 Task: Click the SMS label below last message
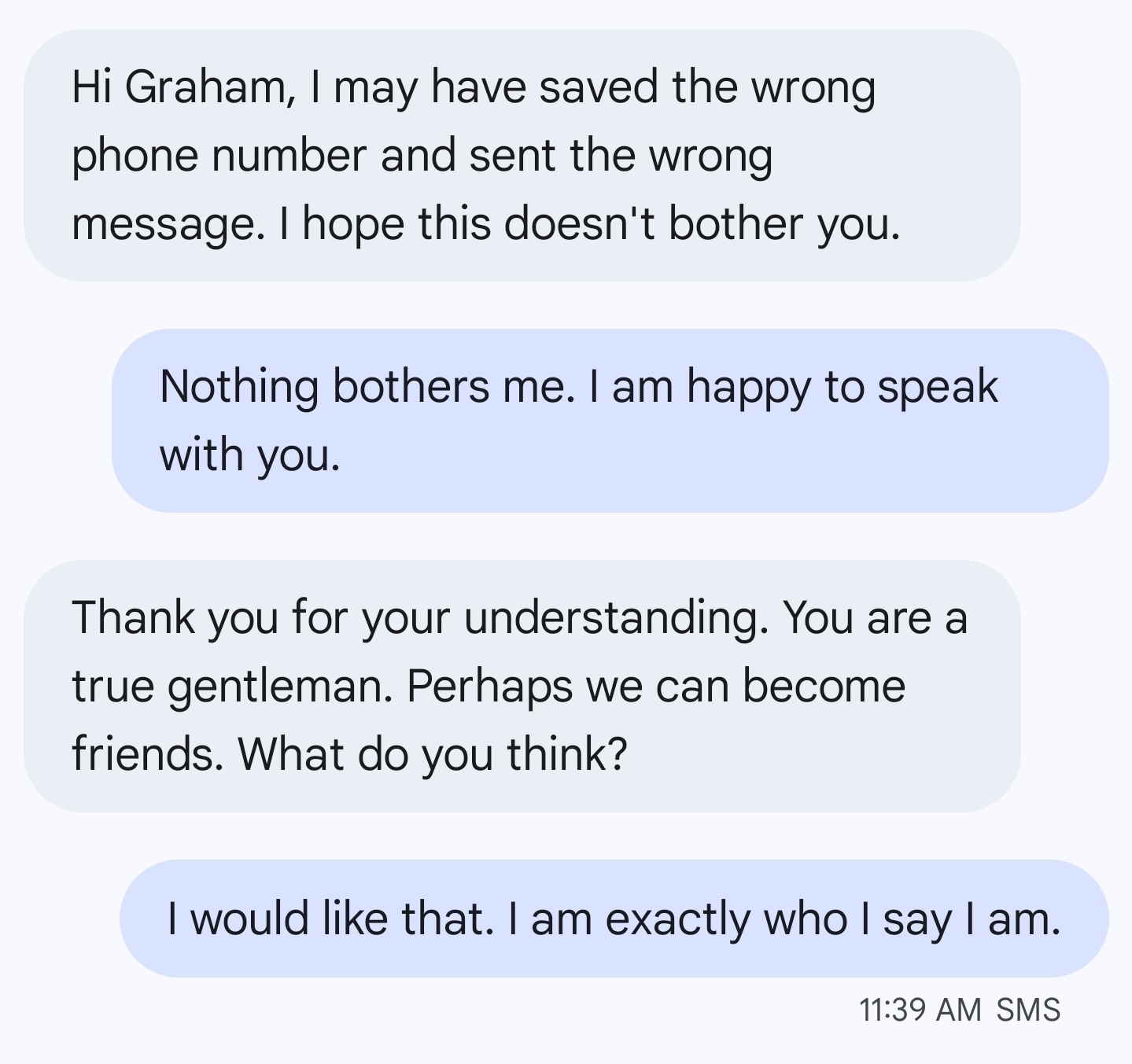pyautogui.click(x=1028, y=1010)
